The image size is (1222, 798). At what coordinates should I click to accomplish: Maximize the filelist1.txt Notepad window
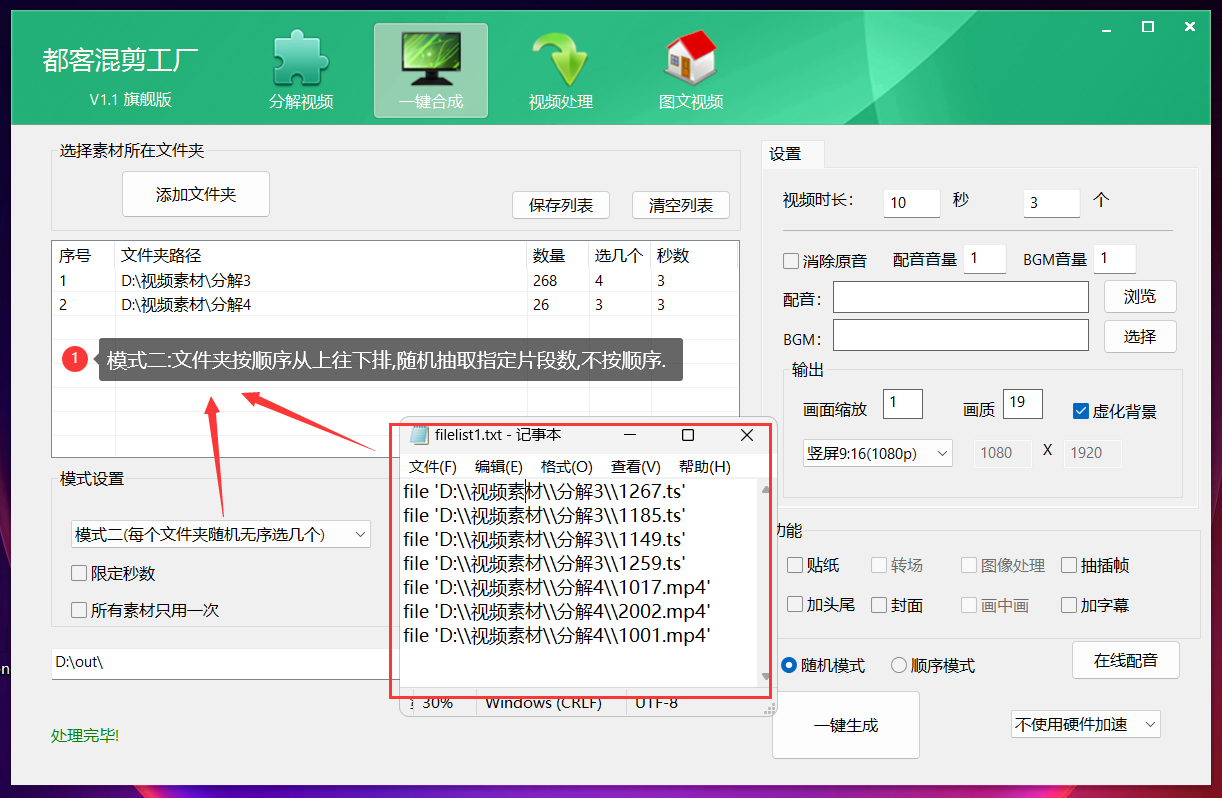(x=688, y=435)
